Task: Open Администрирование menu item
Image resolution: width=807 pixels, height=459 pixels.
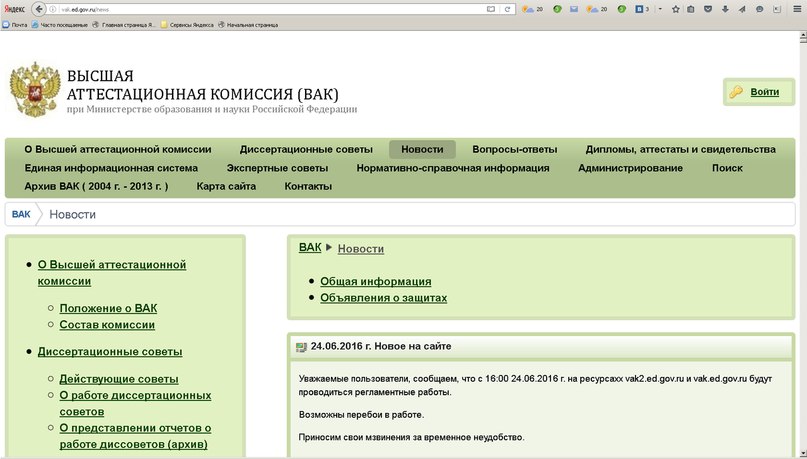Action: coord(630,168)
